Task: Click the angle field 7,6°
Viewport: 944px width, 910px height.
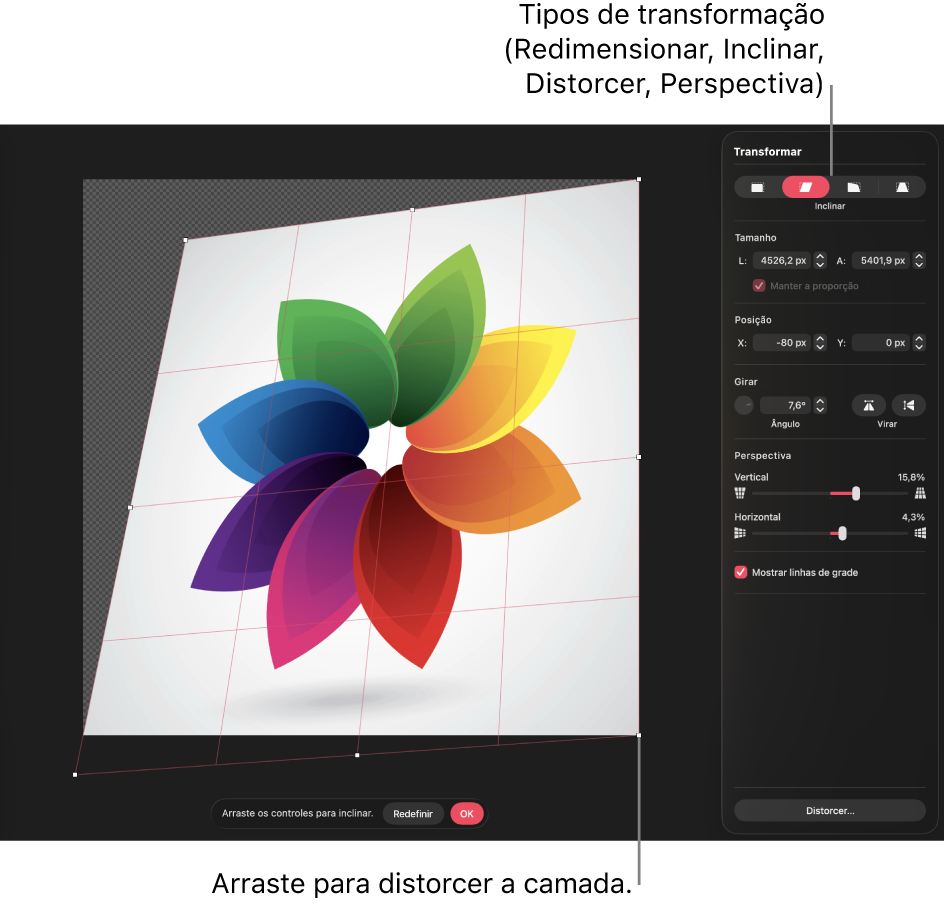Action: tap(786, 406)
